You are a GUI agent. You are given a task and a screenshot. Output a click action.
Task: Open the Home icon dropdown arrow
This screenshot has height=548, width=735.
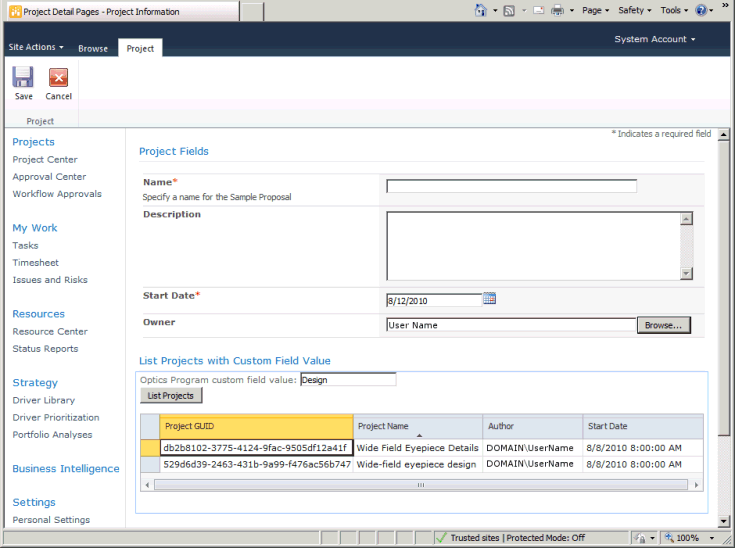pos(495,10)
